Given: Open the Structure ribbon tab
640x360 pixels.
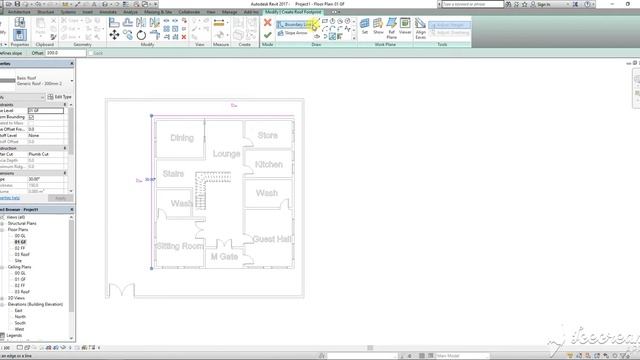Looking at the screenshot, I should pyautogui.click(x=46, y=12).
